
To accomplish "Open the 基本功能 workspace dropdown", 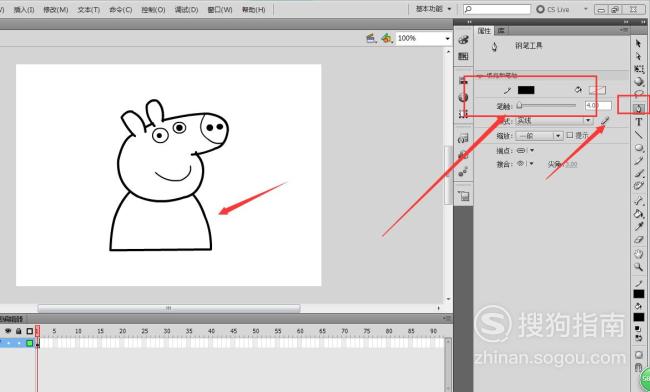I will tap(433, 9).
